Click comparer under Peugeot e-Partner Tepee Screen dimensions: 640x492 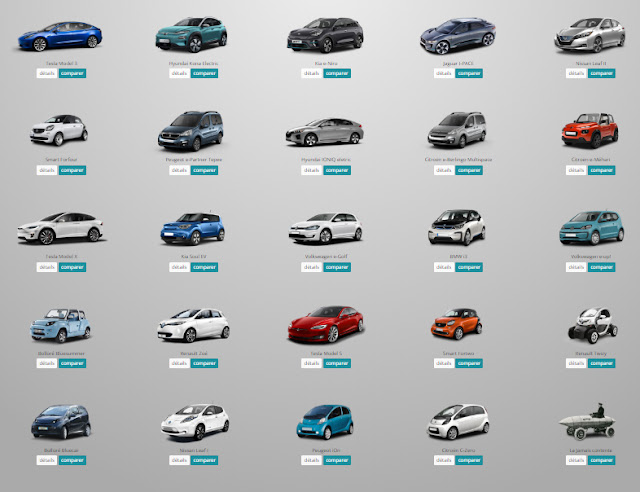204,170
